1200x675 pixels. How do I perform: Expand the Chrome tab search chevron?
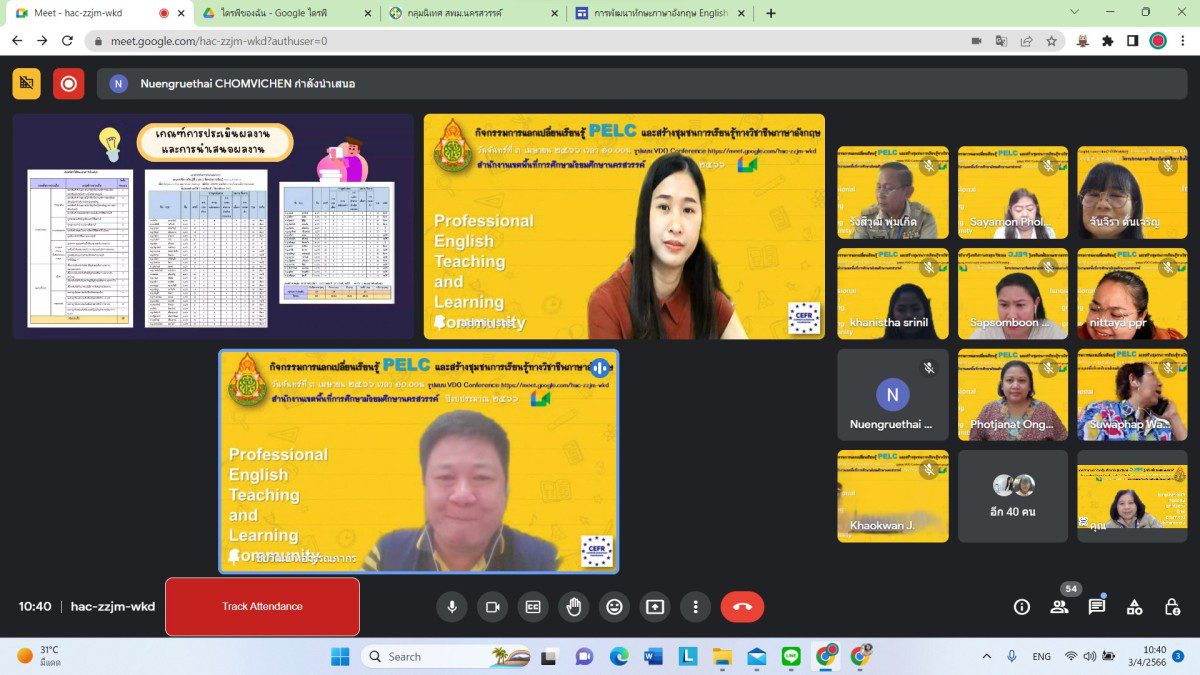(x=1074, y=12)
